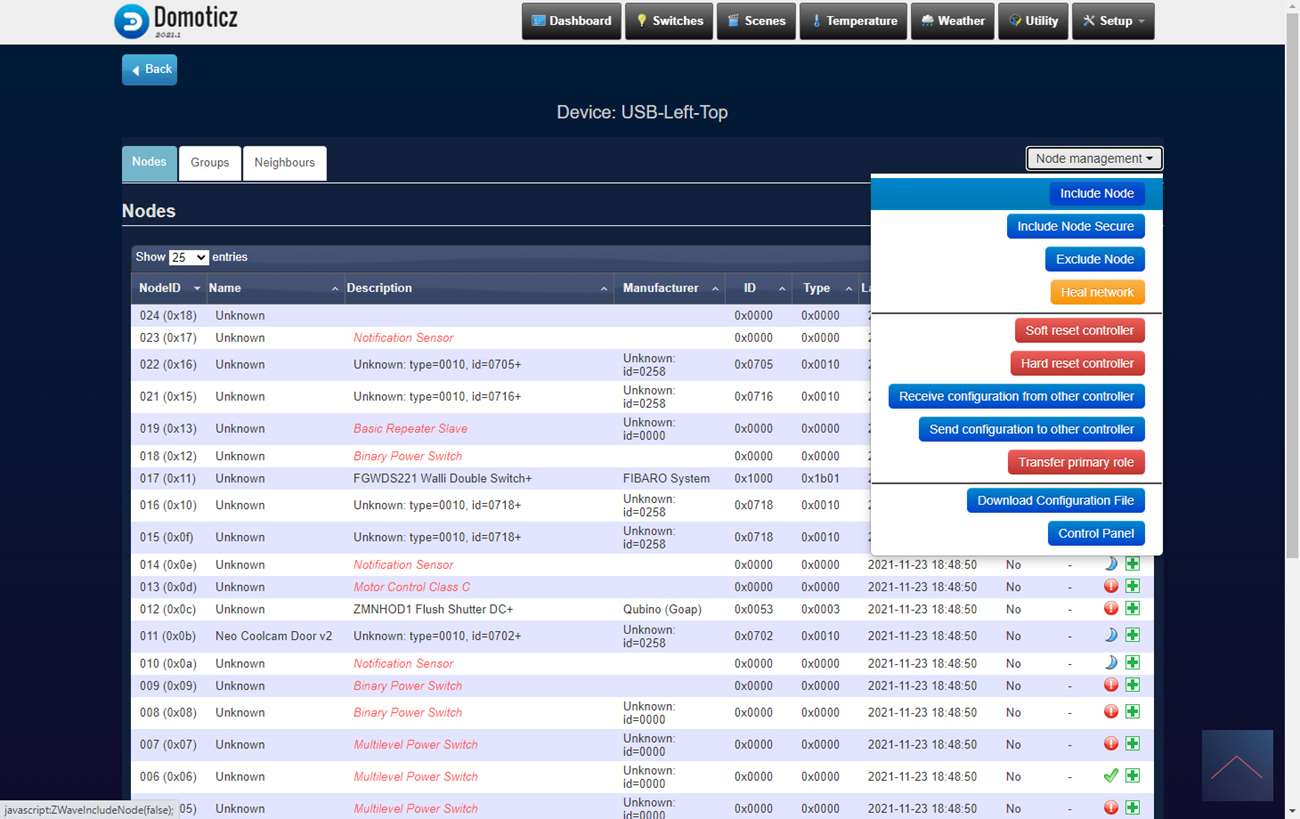Viewport: 1300px width, 819px height.
Task: Click green plus icon for node 012
Action: 1132,609
